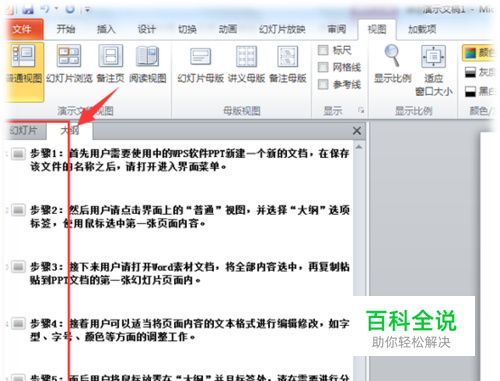The image size is (500, 381).
Task: Click the outline pane scroll up arrow
Action: pyautogui.click(x=359, y=147)
